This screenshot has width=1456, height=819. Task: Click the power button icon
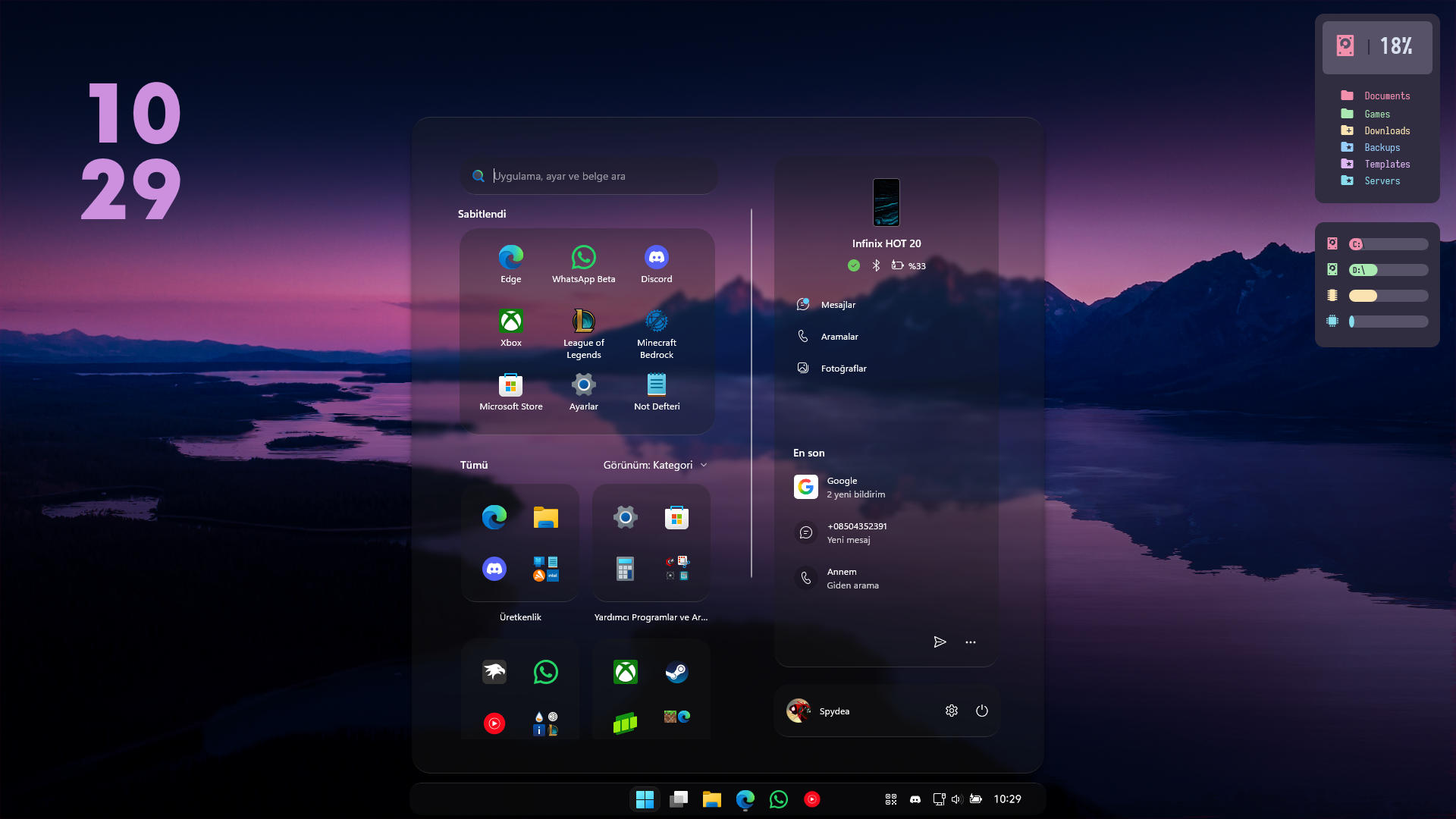pos(981,711)
